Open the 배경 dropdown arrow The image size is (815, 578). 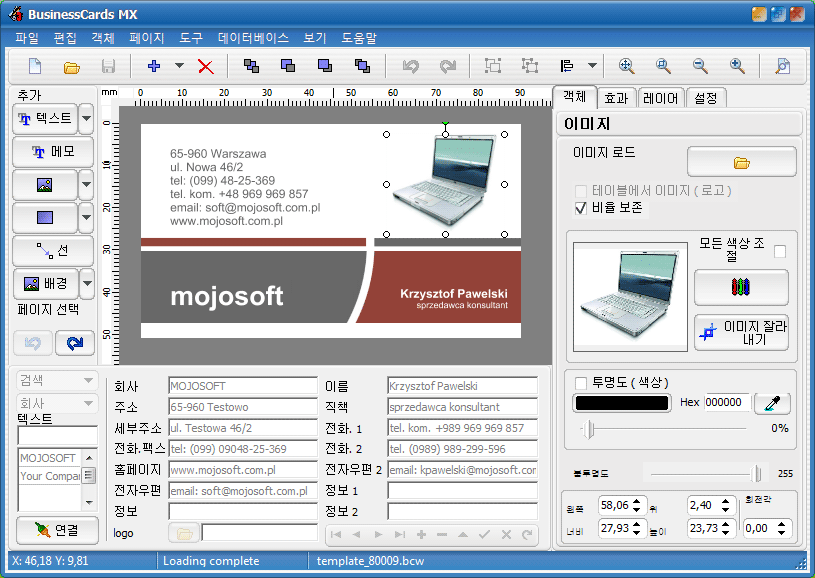(86, 283)
